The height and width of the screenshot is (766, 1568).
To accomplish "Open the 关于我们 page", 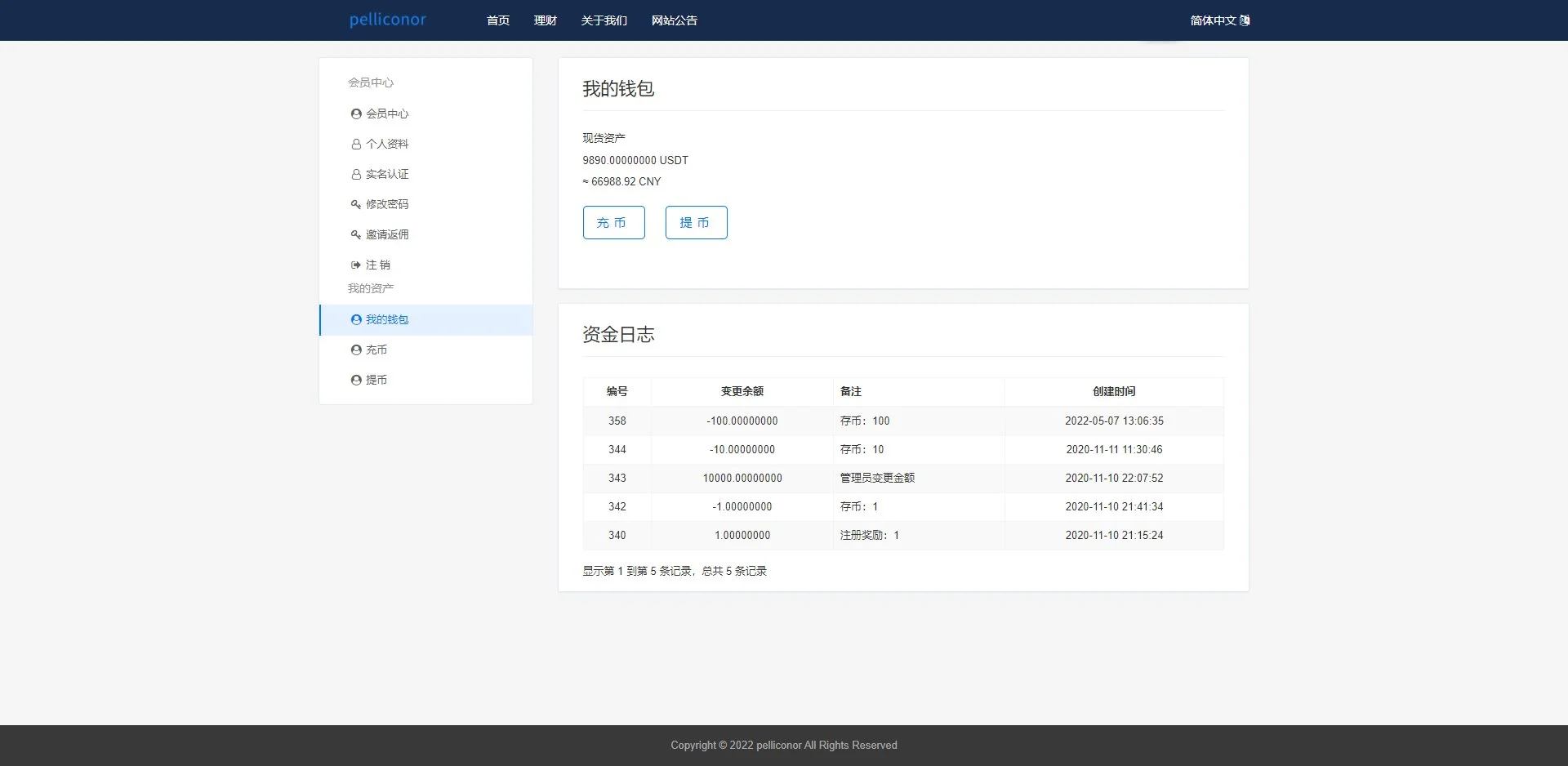I will [604, 20].
